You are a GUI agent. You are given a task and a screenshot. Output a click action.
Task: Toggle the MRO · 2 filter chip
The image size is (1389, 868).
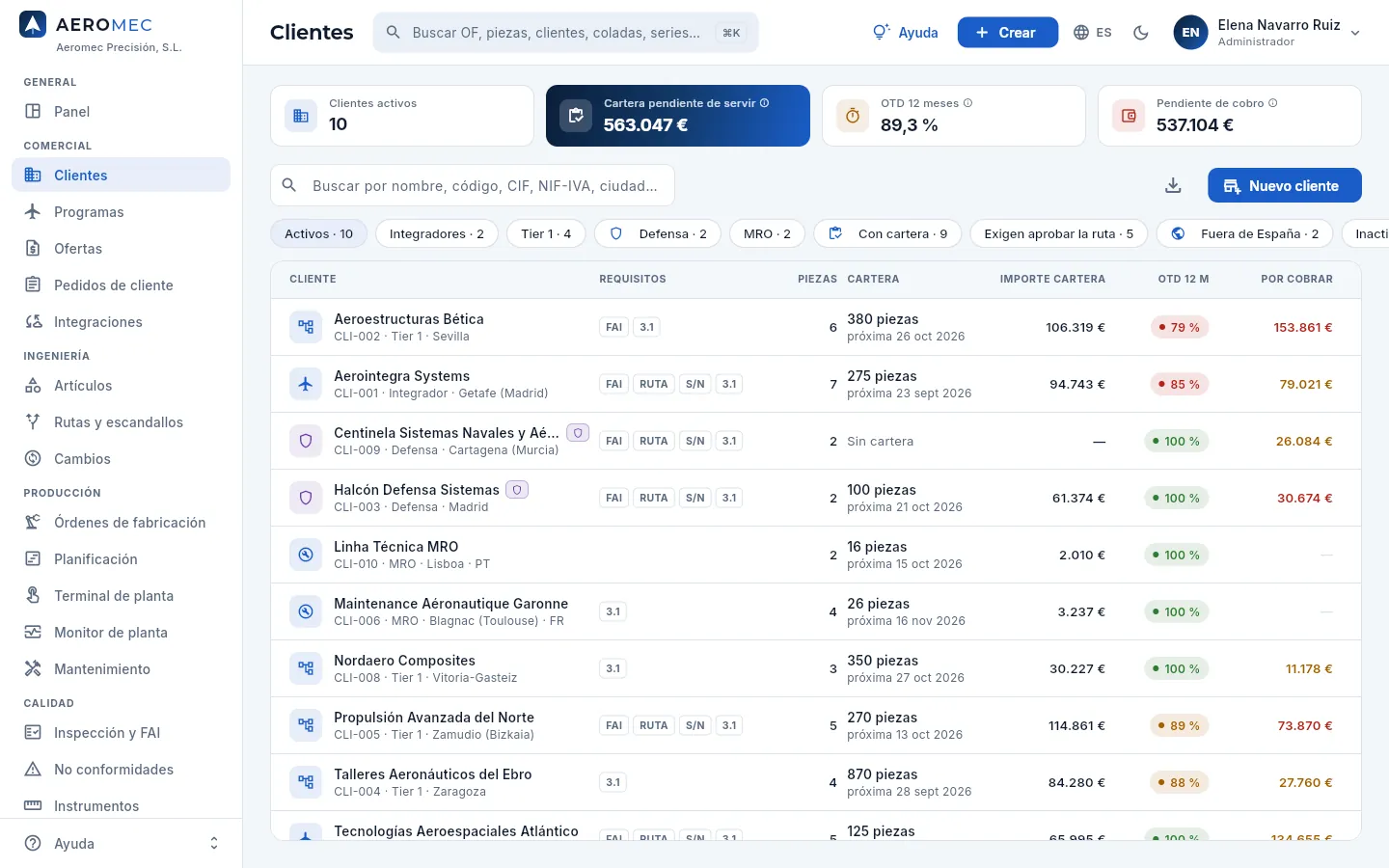point(767,233)
